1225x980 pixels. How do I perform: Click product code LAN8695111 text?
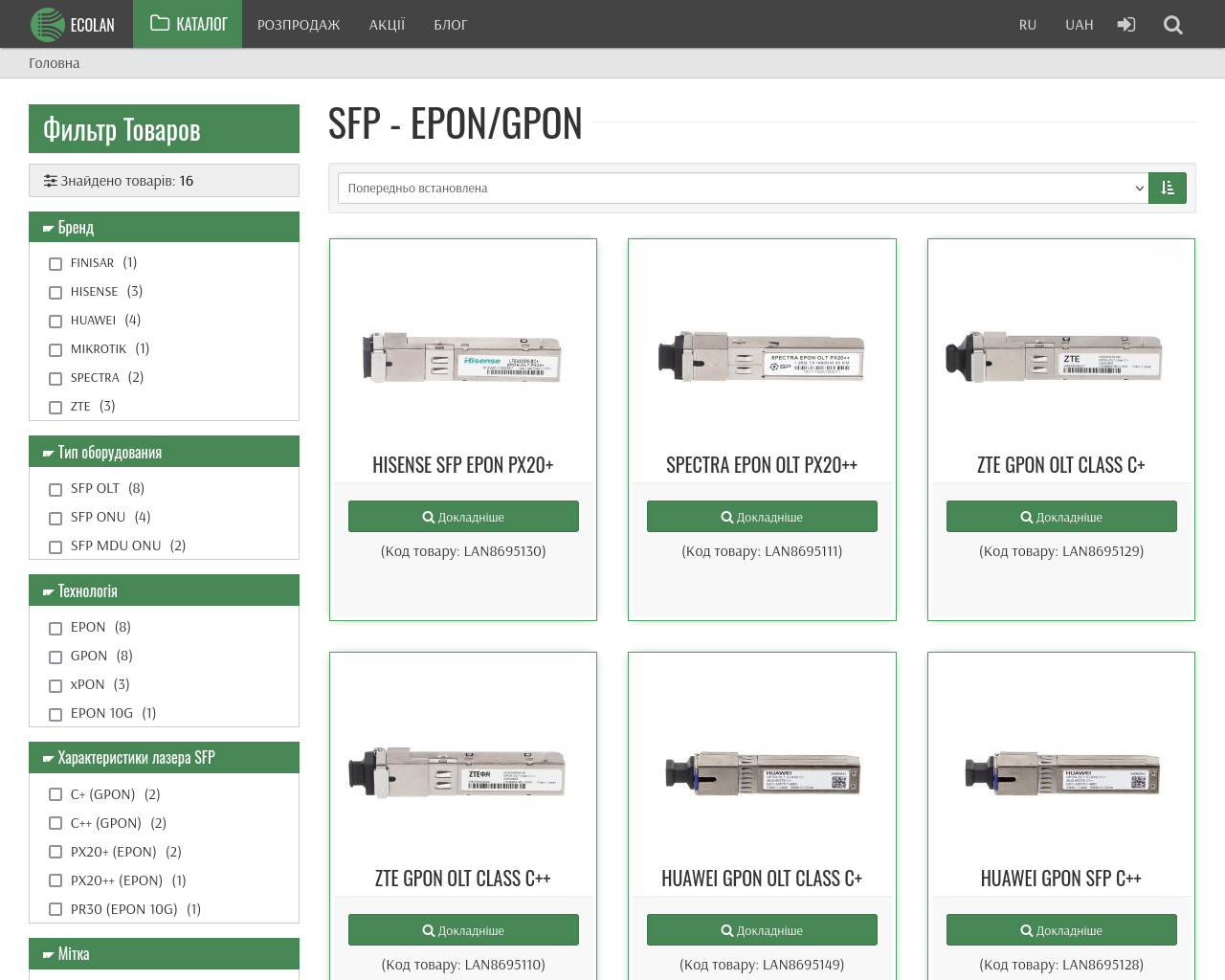click(762, 551)
